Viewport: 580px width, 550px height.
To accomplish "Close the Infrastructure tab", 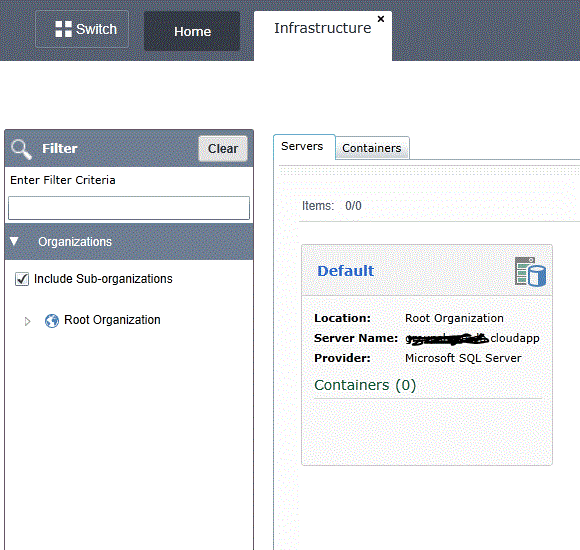I will click(381, 19).
